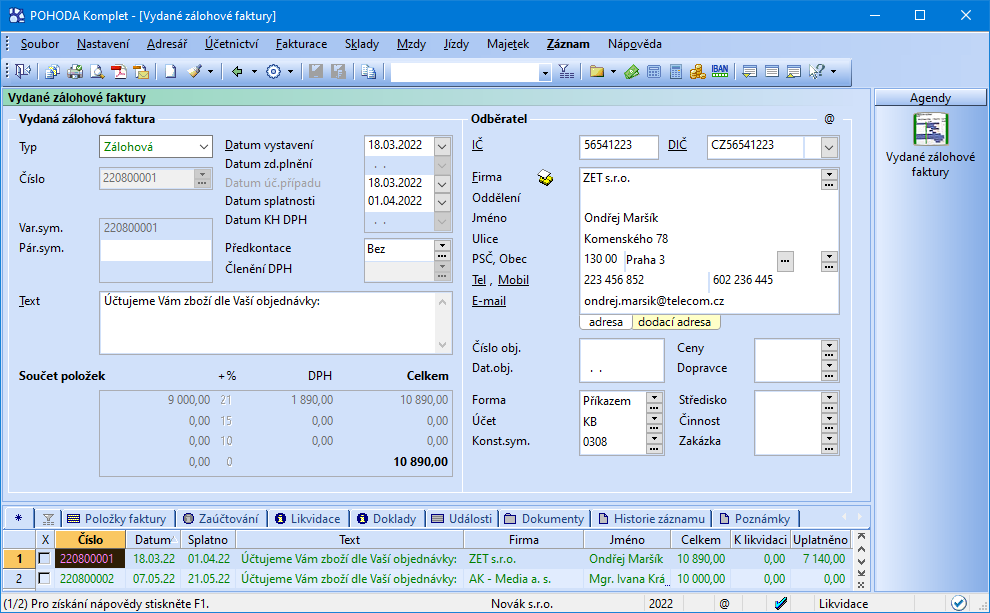This screenshot has height=613, width=990.
Task: Click the ellipsis button next to Praha 3
Action: (785, 261)
